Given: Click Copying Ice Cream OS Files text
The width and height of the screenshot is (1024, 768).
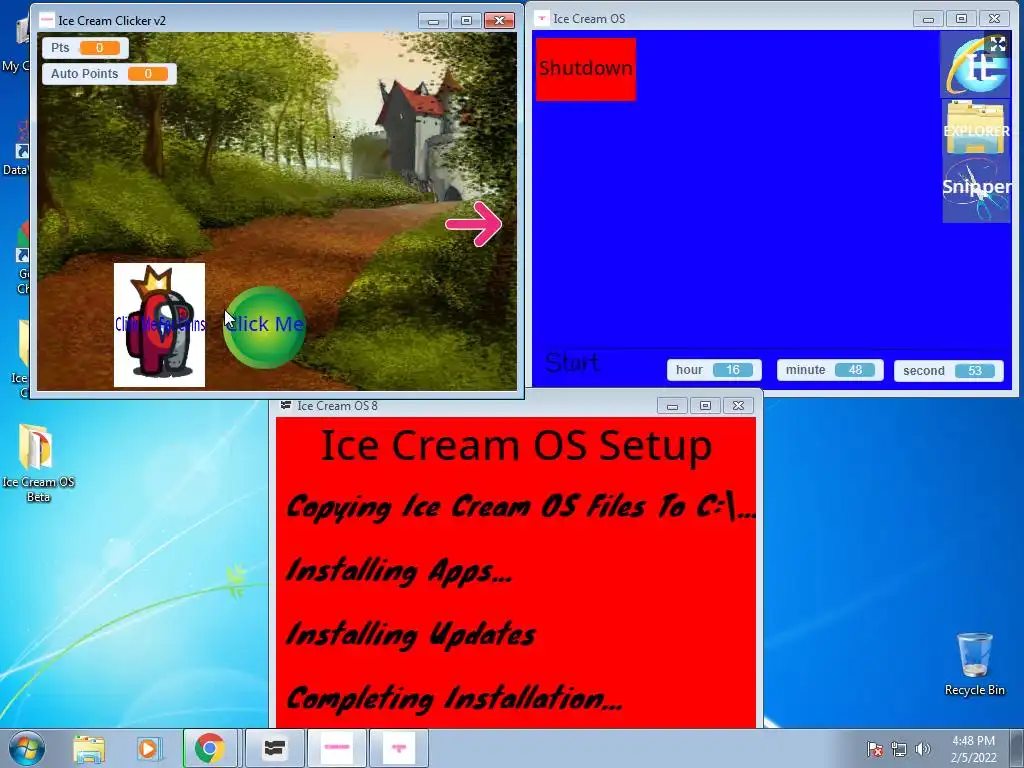Looking at the screenshot, I should click(520, 507).
